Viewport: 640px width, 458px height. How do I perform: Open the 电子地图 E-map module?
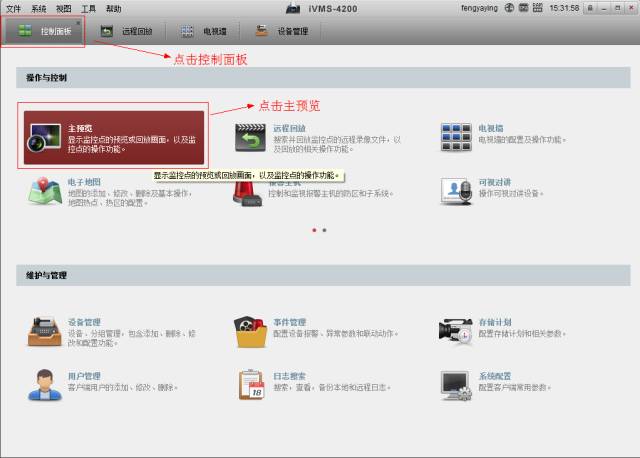coord(45,190)
